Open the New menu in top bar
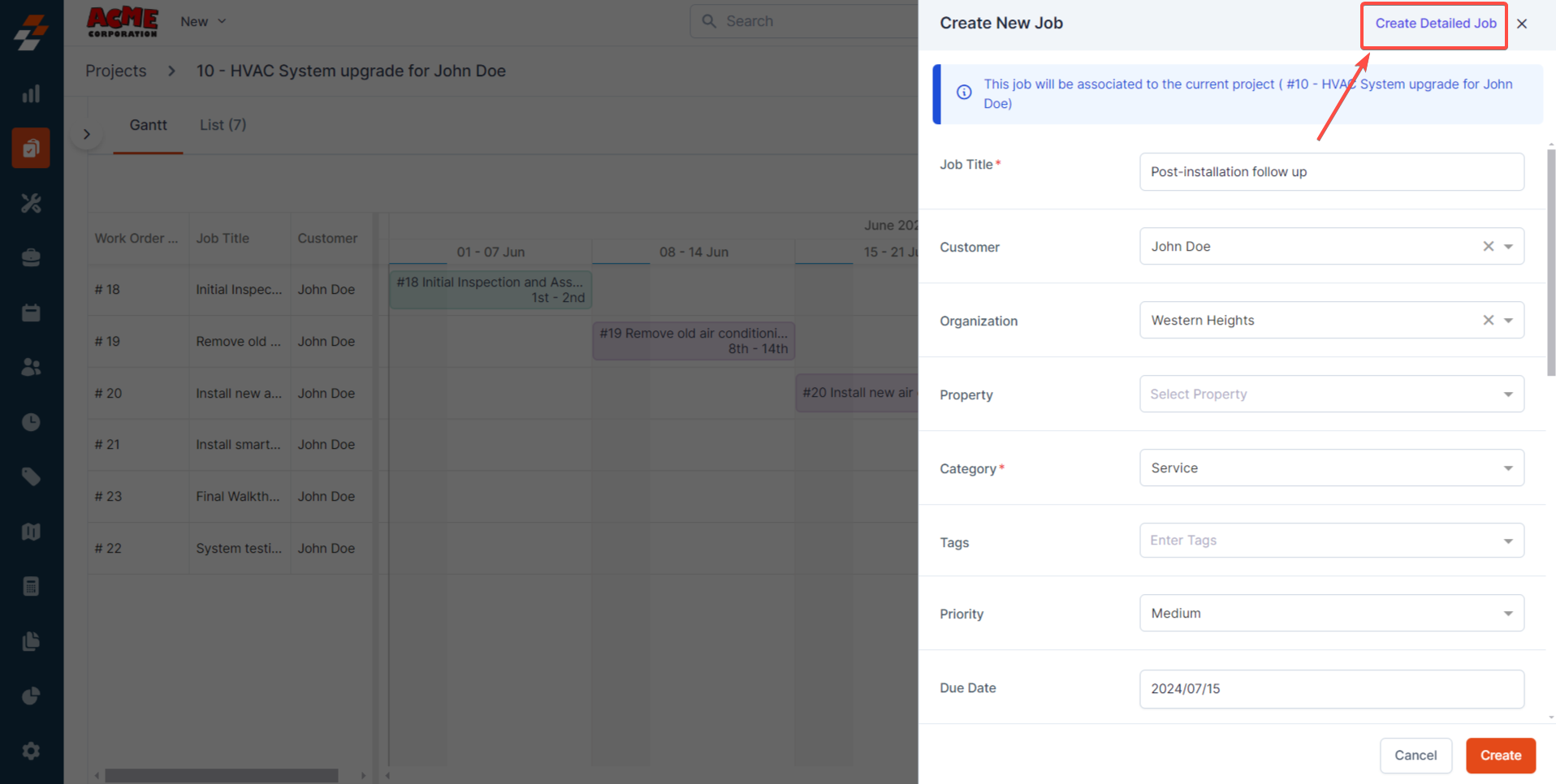Image resolution: width=1556 pixels, height=784 pixels. point(202,22)
